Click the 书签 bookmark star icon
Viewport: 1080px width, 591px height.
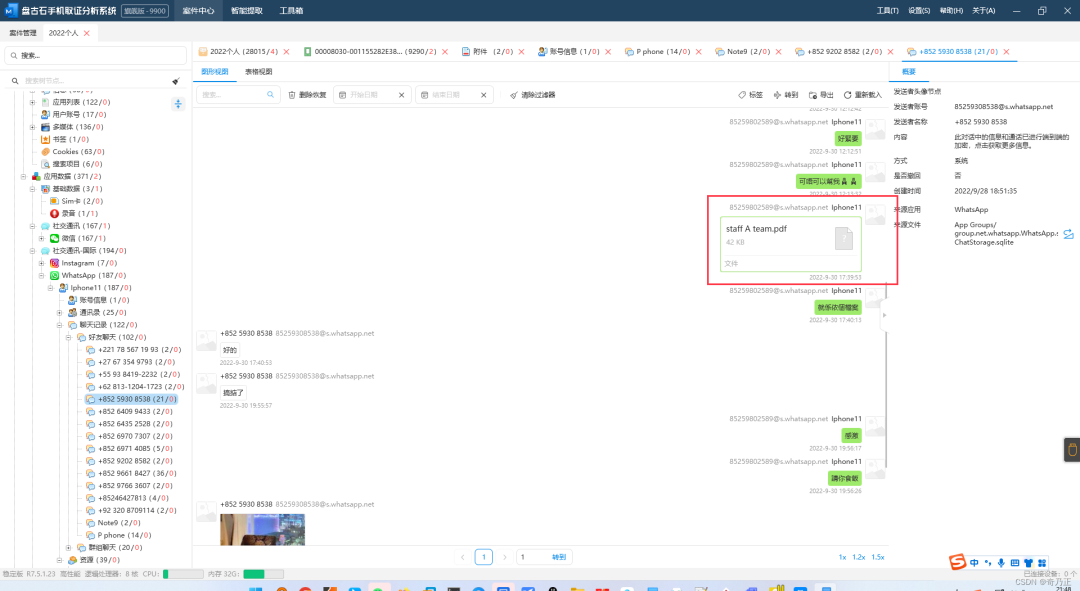[x=45, y=139]
